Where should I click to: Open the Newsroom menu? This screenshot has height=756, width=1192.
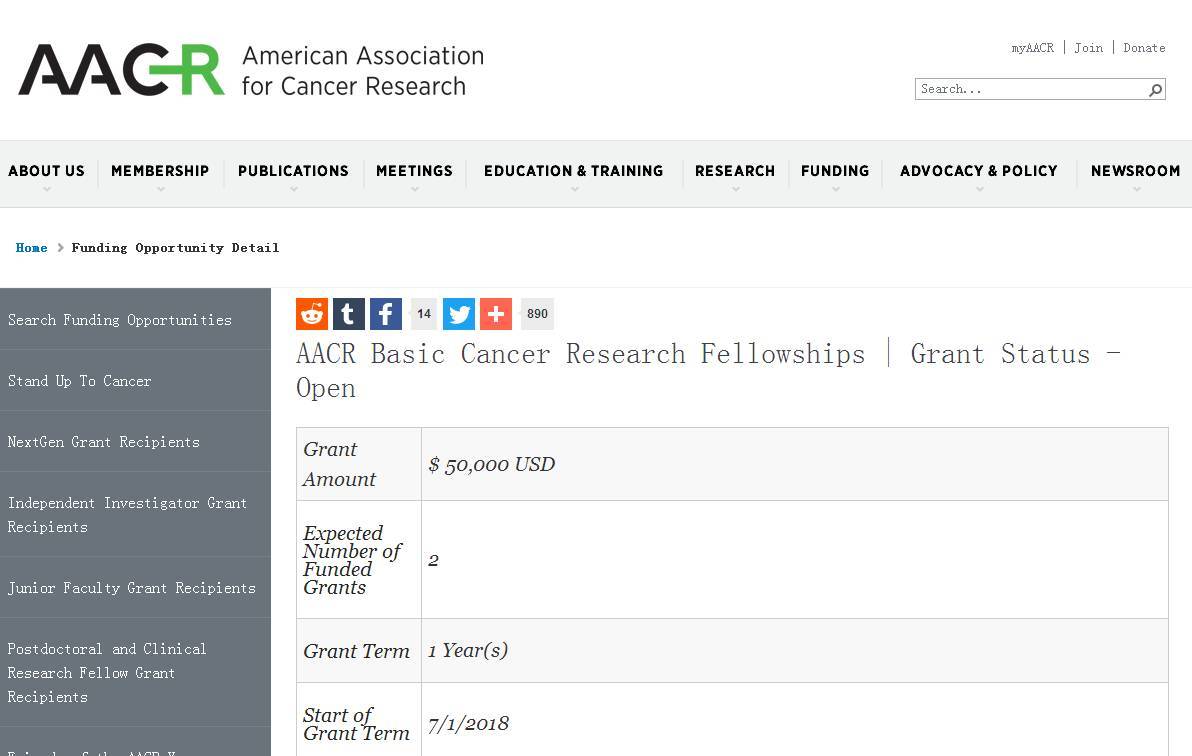(1136, 171)
